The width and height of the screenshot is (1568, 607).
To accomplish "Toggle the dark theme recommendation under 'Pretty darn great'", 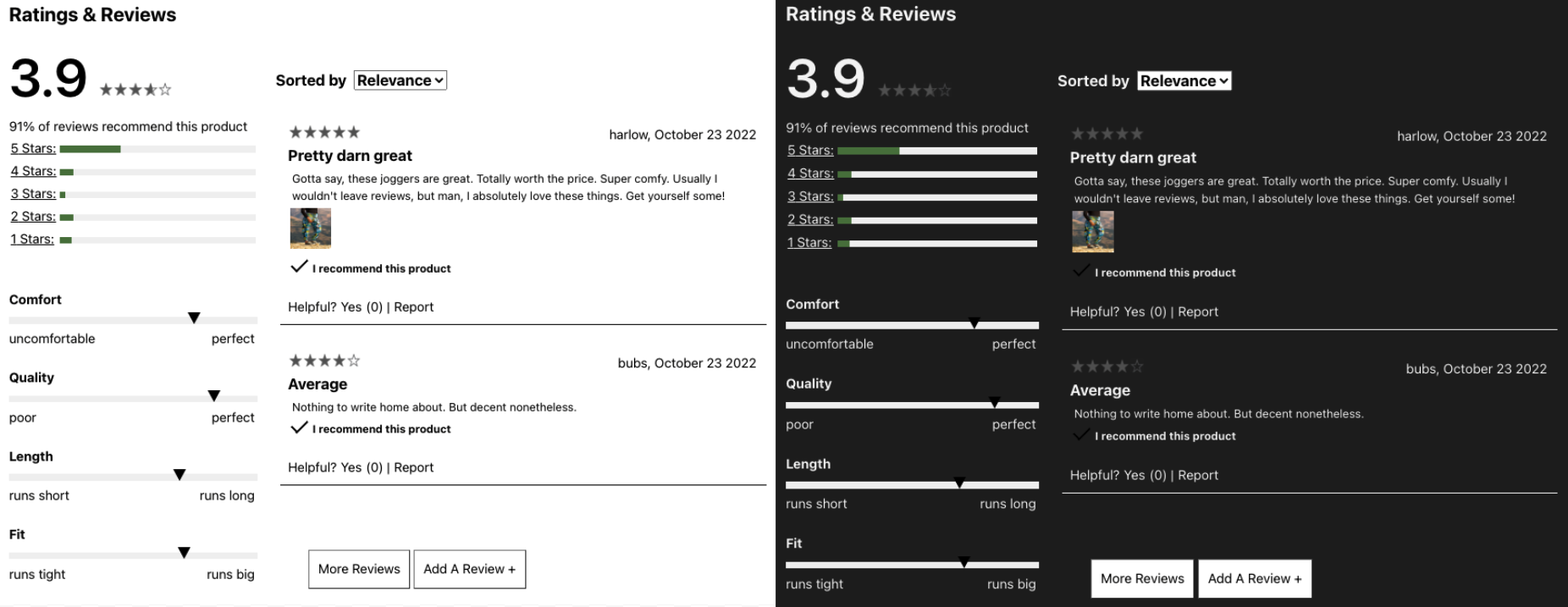I will pos(1156,272).
